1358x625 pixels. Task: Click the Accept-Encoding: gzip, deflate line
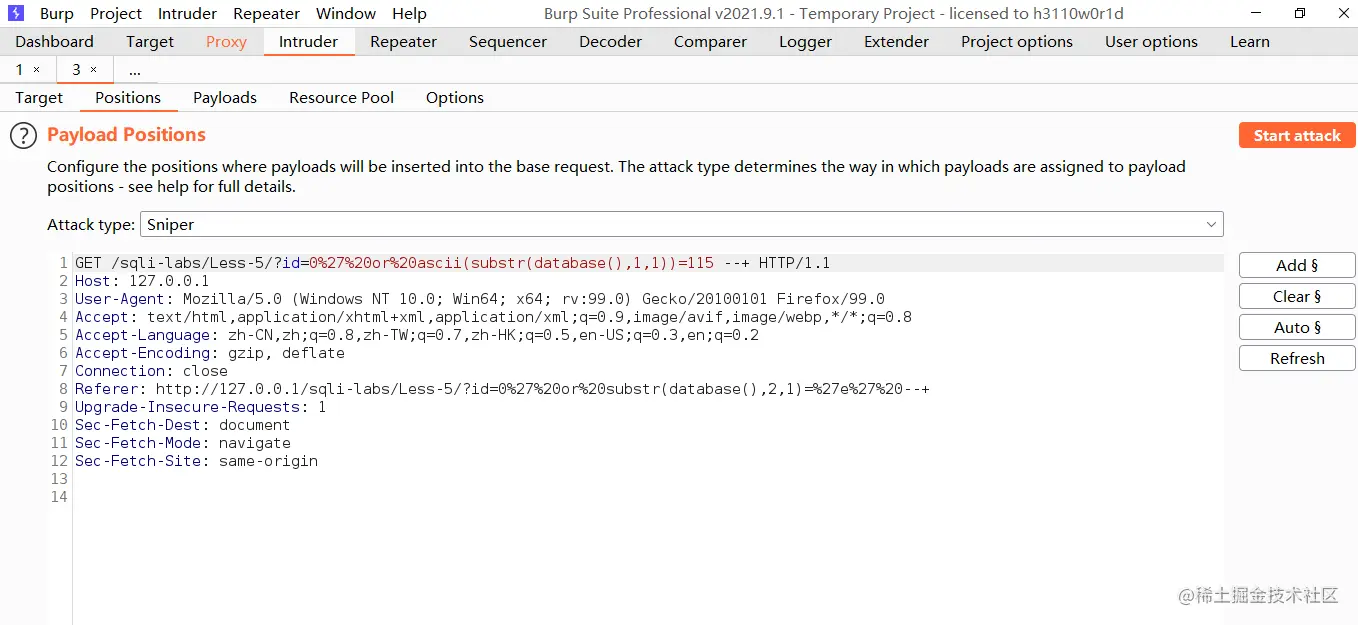click(x=209, y=353)
